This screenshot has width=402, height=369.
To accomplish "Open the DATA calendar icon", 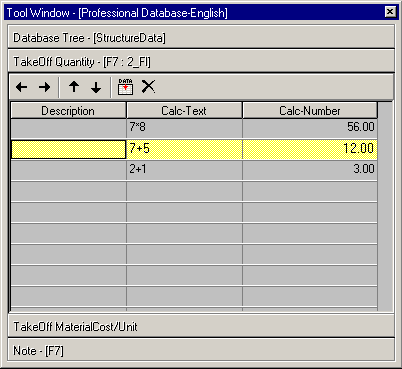I will tap(125, 87).
